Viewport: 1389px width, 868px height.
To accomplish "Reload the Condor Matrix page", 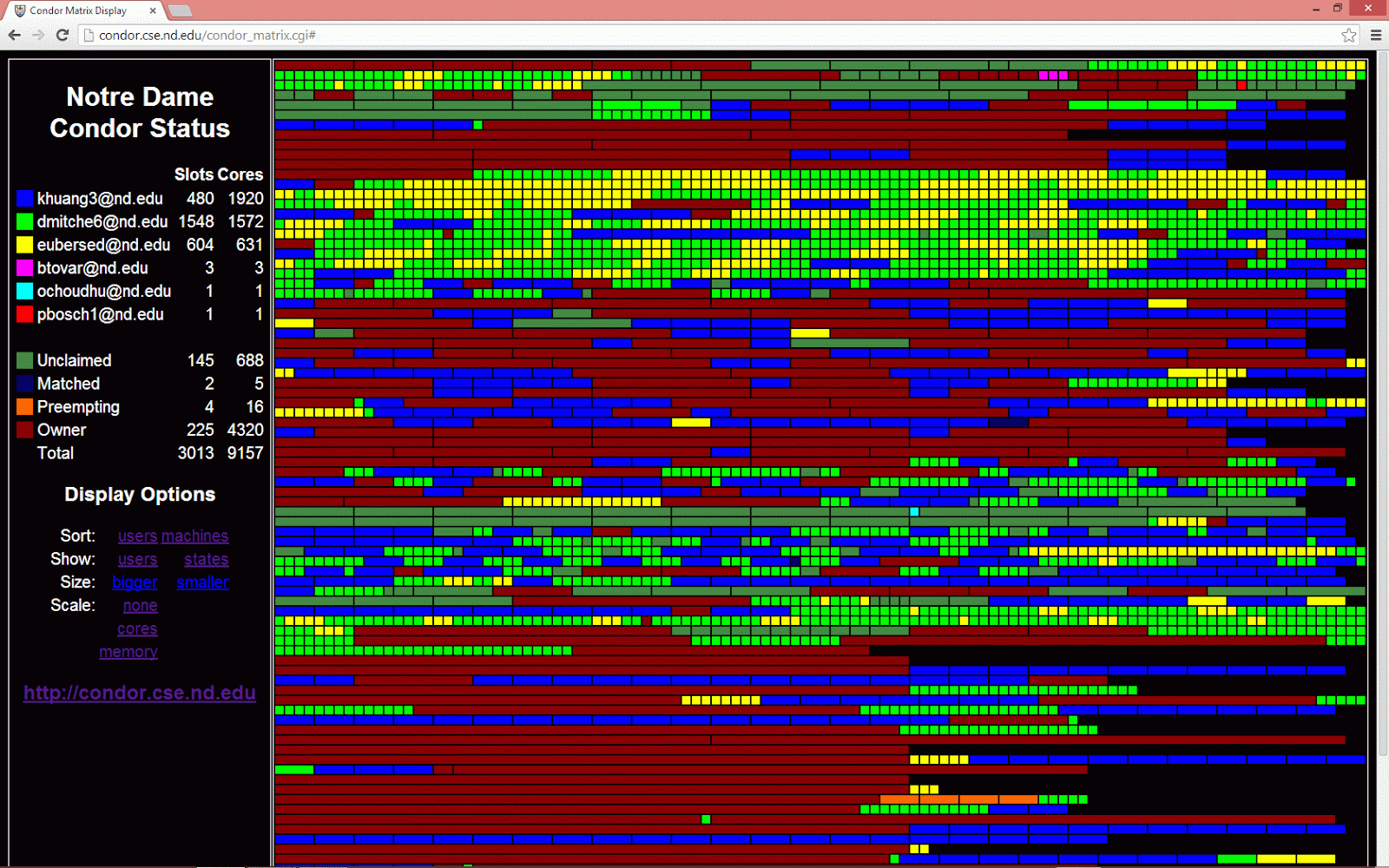I will 63,35.
